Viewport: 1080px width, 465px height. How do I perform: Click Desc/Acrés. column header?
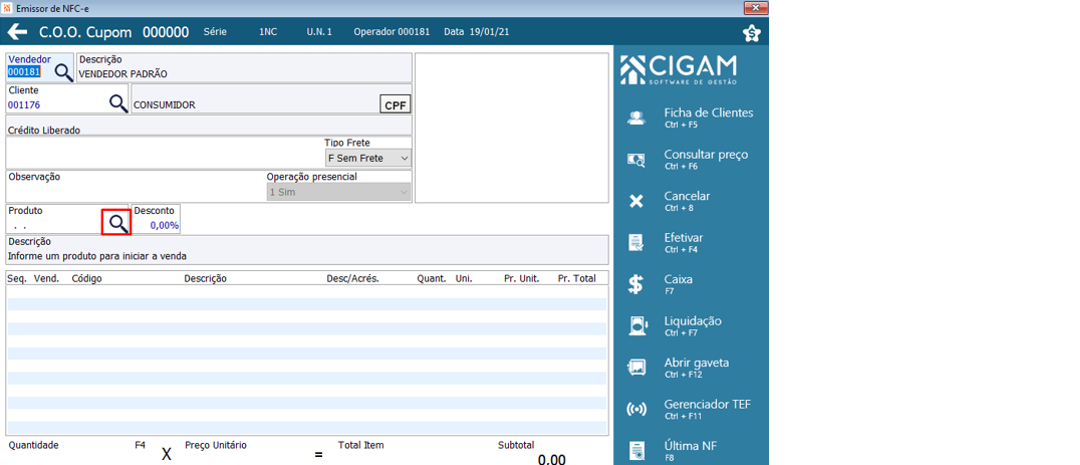(x=353, y=278)
